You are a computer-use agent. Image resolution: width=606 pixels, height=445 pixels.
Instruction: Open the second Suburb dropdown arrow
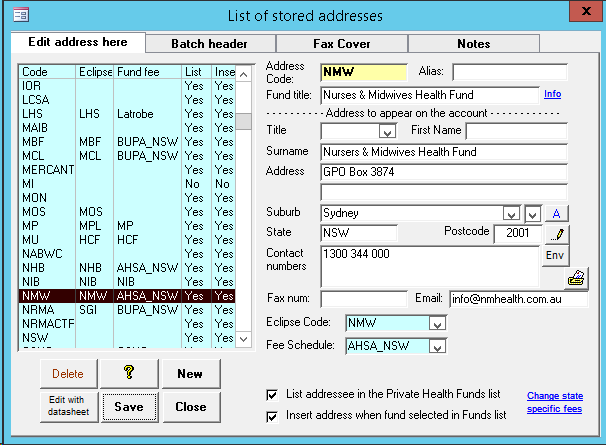point(533,214)
